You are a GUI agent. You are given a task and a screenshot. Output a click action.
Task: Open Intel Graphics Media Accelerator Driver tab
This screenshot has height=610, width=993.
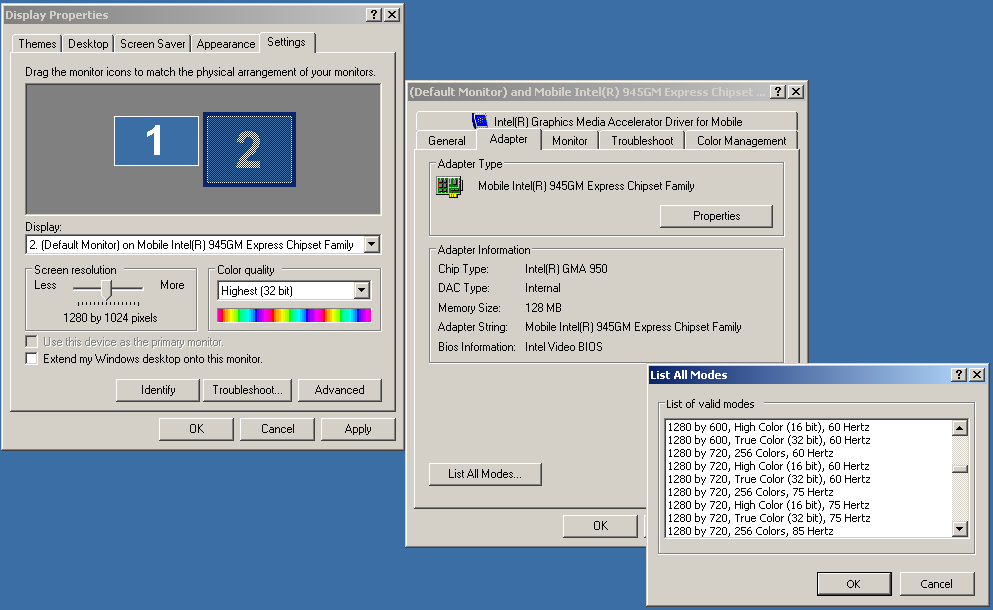click(x=607, y=121)
